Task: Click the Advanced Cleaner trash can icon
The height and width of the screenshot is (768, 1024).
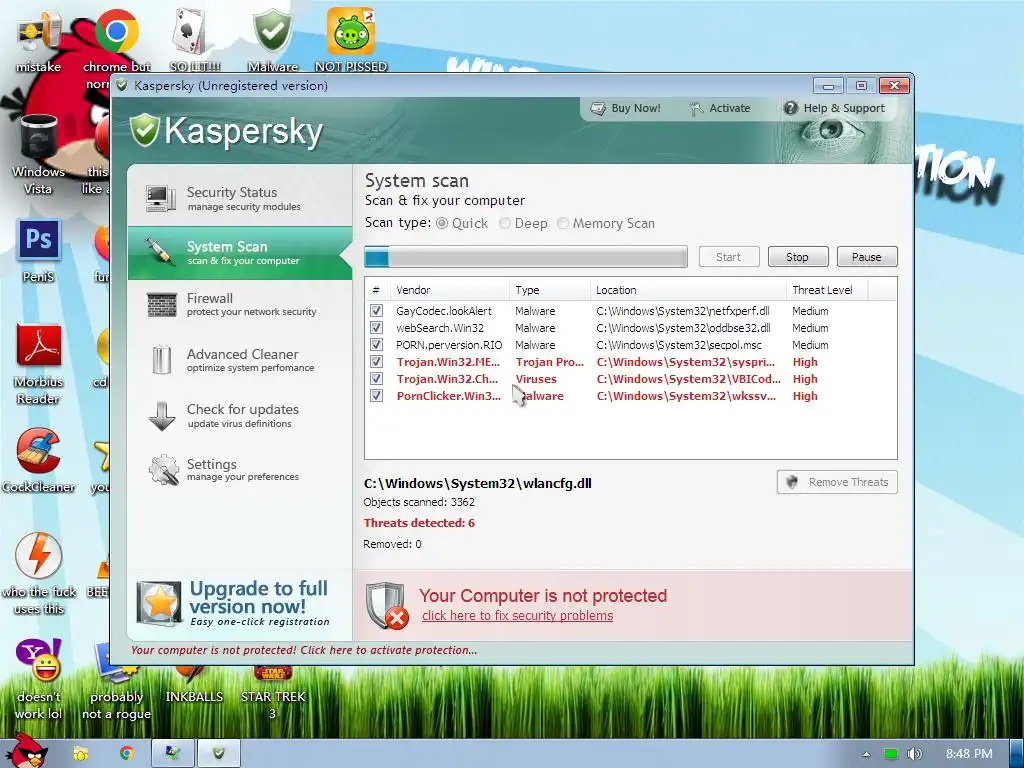Action: 161,360
